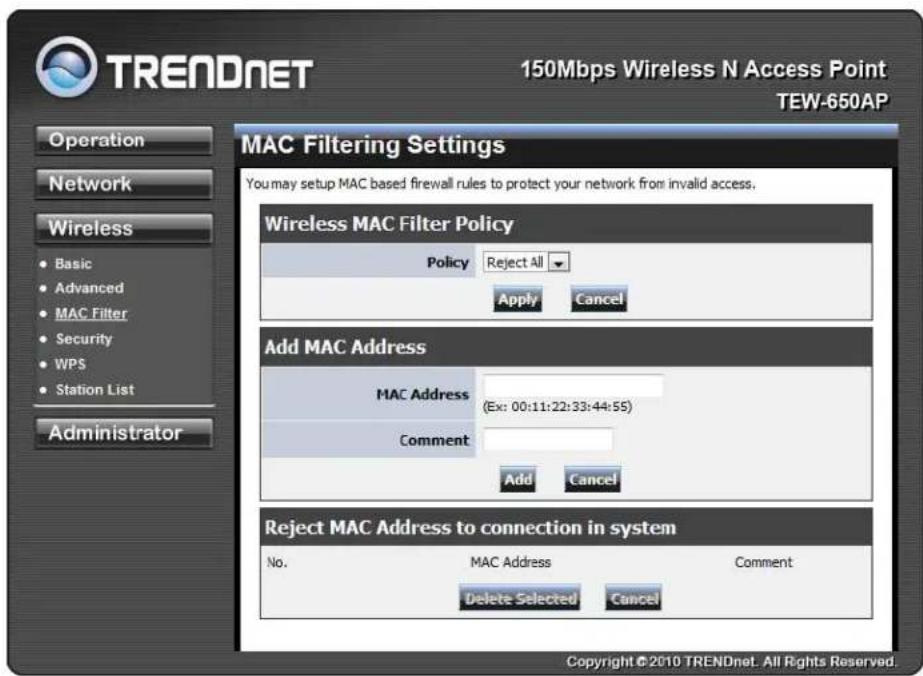This screenshot has width=923, height=676.
Task: Click the MAC Filtering Settings heading
Action: (373, 145)
